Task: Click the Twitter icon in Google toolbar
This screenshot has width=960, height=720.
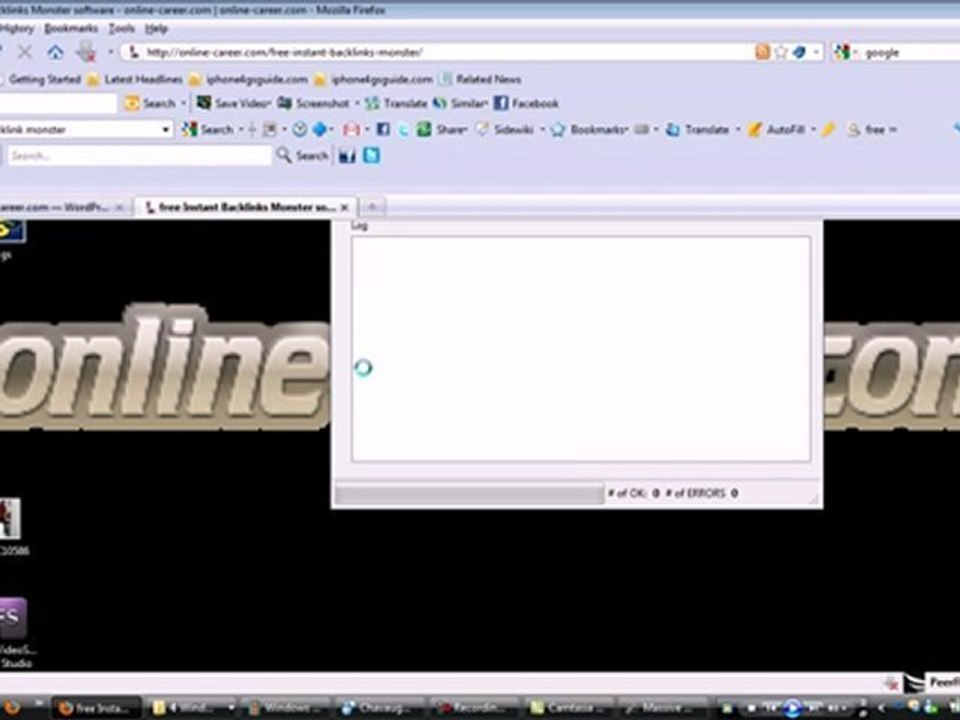Action: pyautogui.click(x=403, y=129)
